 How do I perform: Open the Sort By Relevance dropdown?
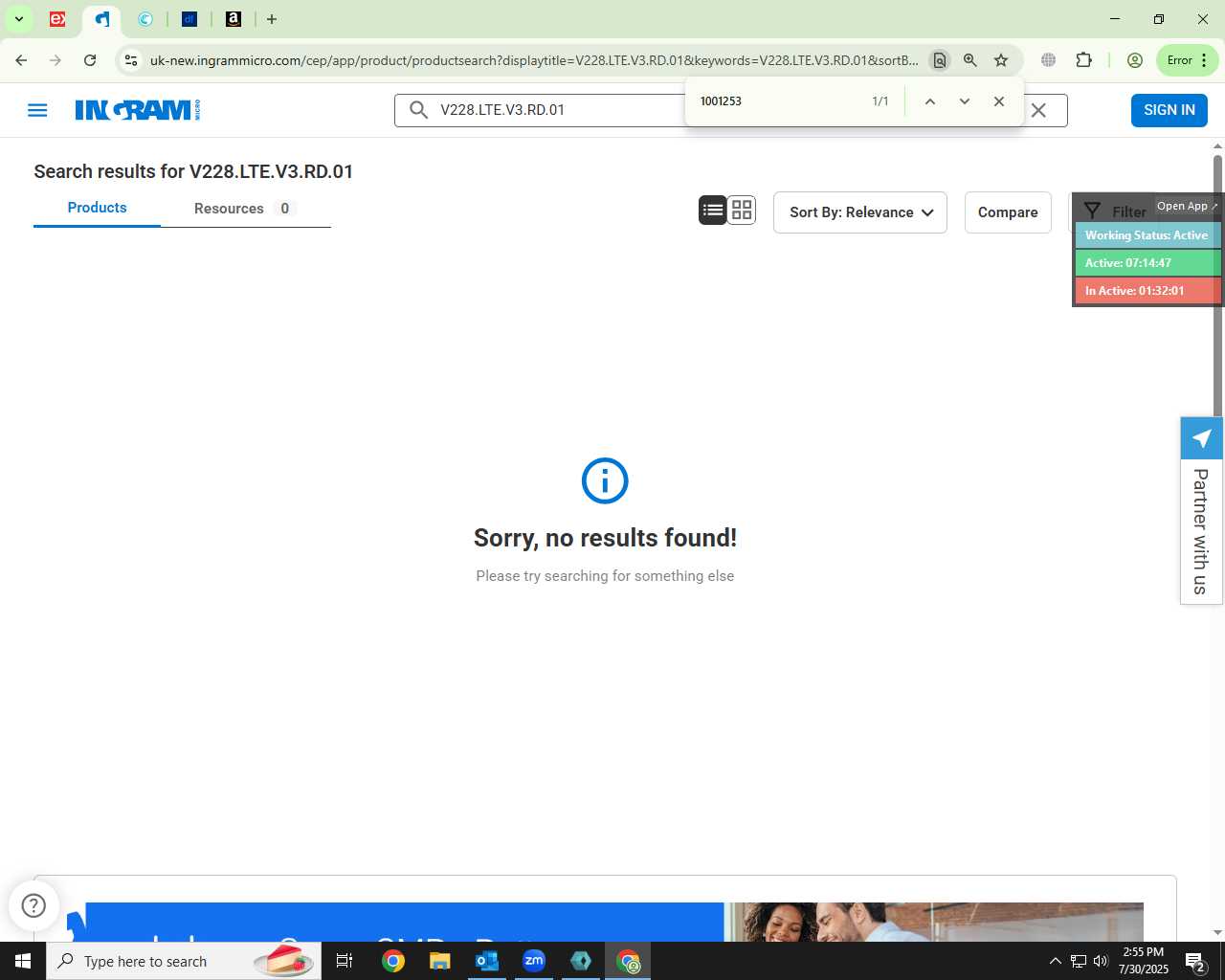tap(860, 212)
